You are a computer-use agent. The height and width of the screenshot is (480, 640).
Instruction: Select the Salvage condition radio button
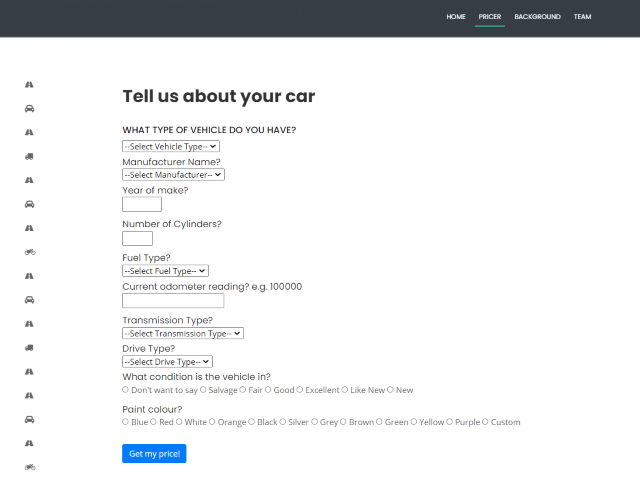204,390
